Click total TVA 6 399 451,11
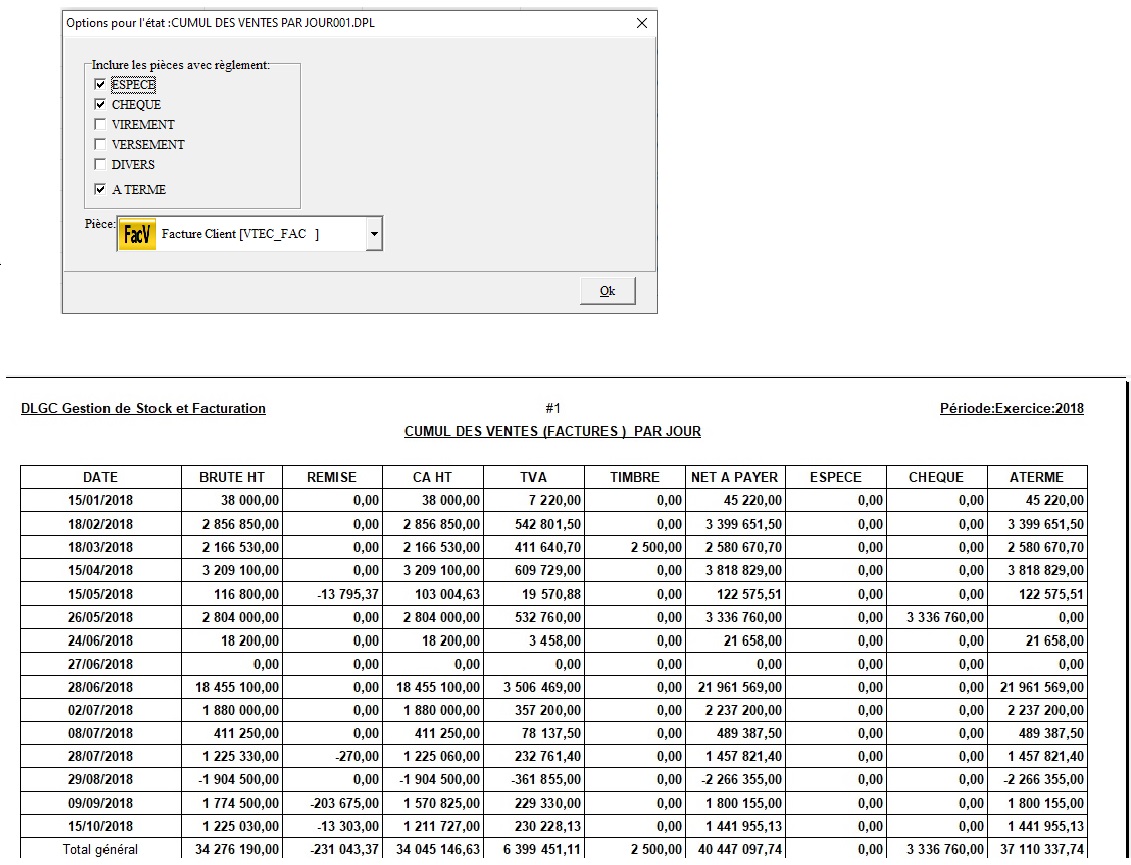Image resolution: width=1131 pixels, height=865 pixels. 542,849
